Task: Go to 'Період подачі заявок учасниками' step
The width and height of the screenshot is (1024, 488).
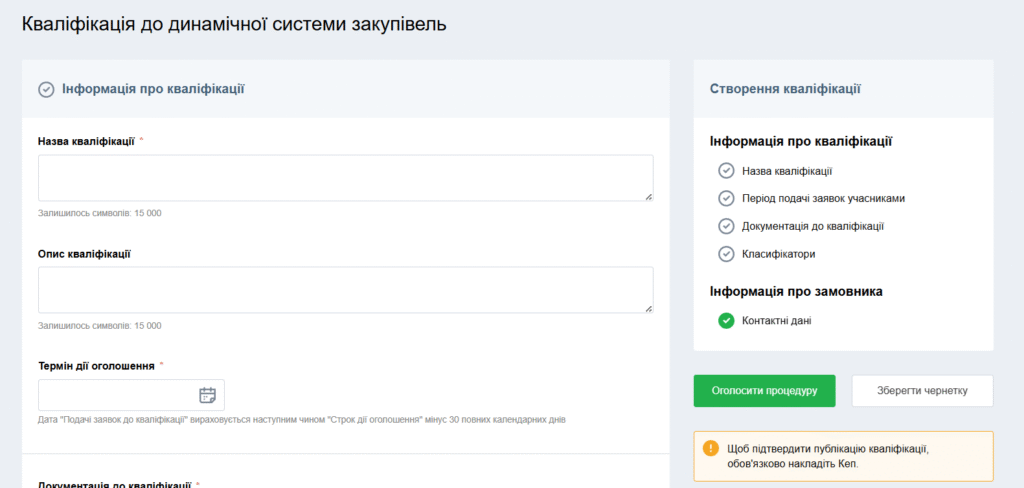Action: (x=823, y=198)
